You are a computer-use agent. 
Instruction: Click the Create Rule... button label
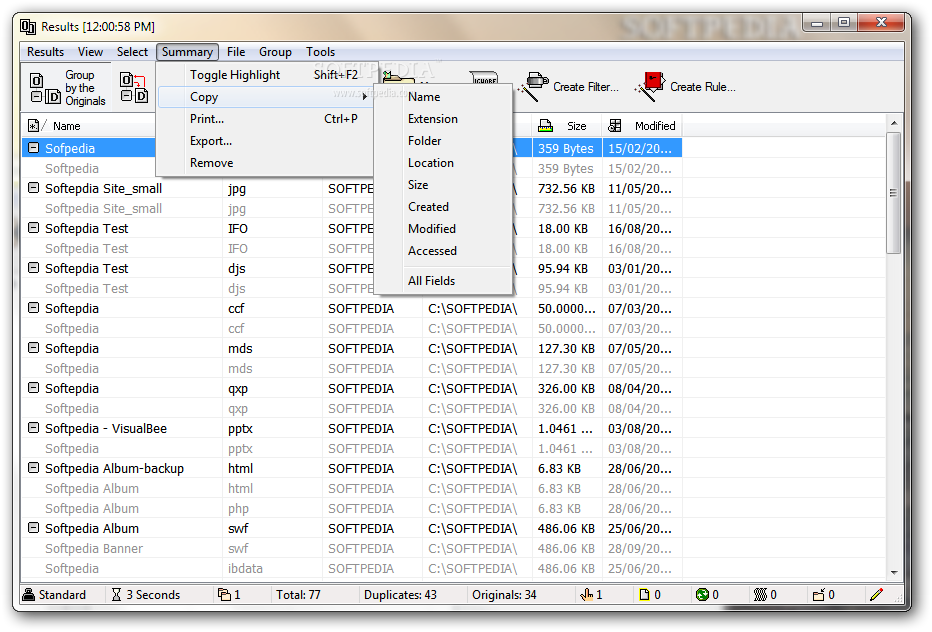[703, 87]
